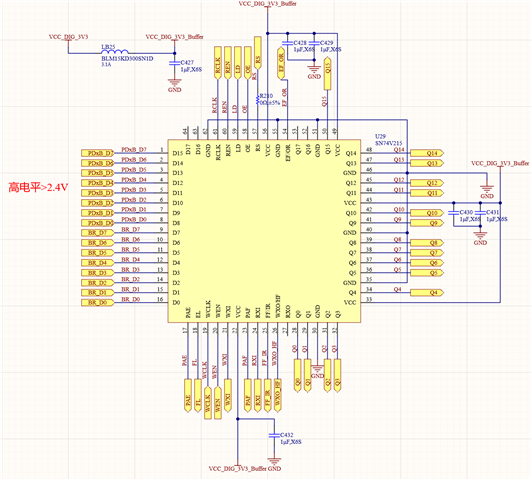Select capacitor C427 symbol
This screenshot has height=480, width=532.
[x=174, y=63]
